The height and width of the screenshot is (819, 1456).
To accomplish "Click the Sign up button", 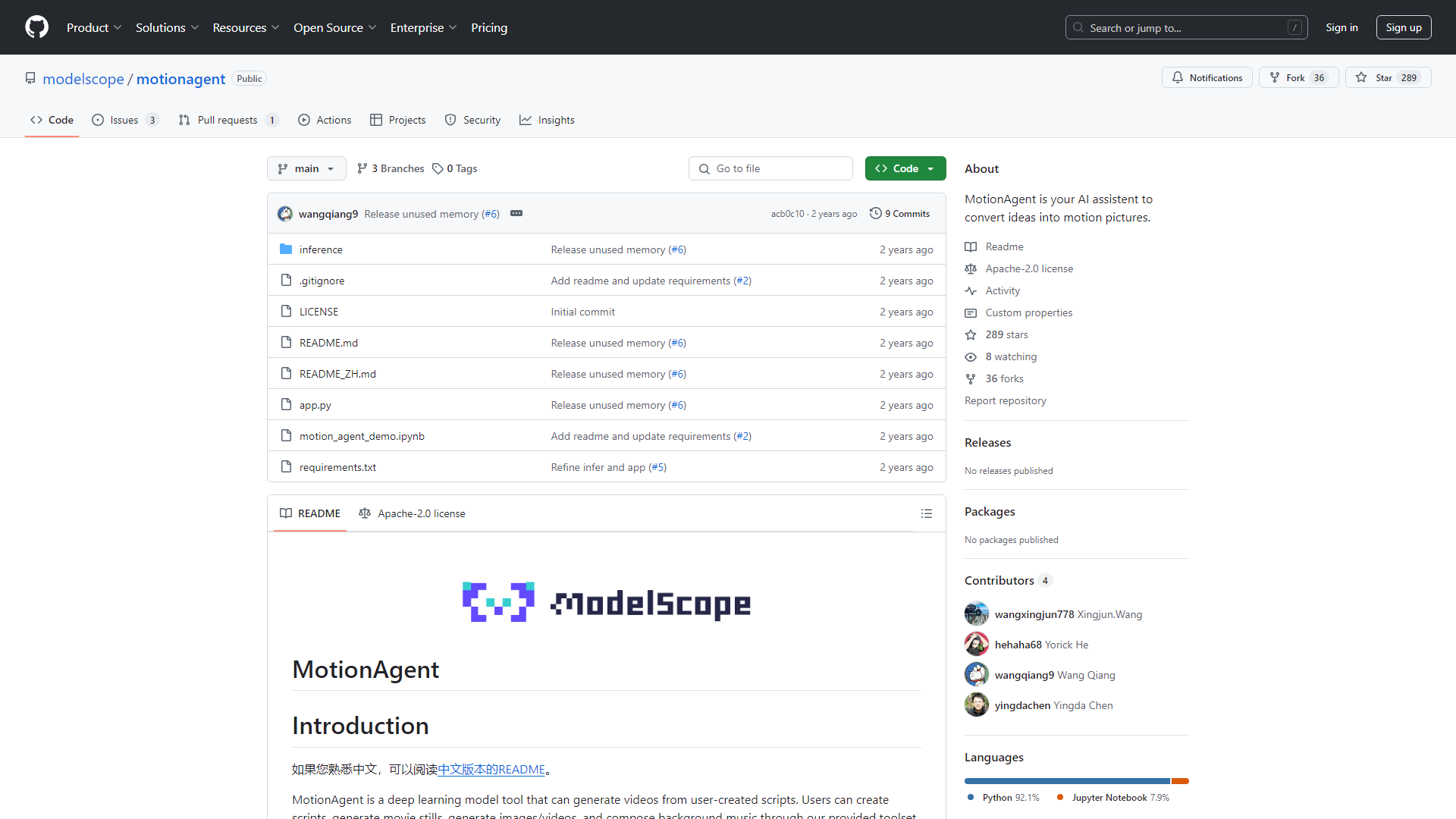I will pyautogui.click(x=1404, y=27).
